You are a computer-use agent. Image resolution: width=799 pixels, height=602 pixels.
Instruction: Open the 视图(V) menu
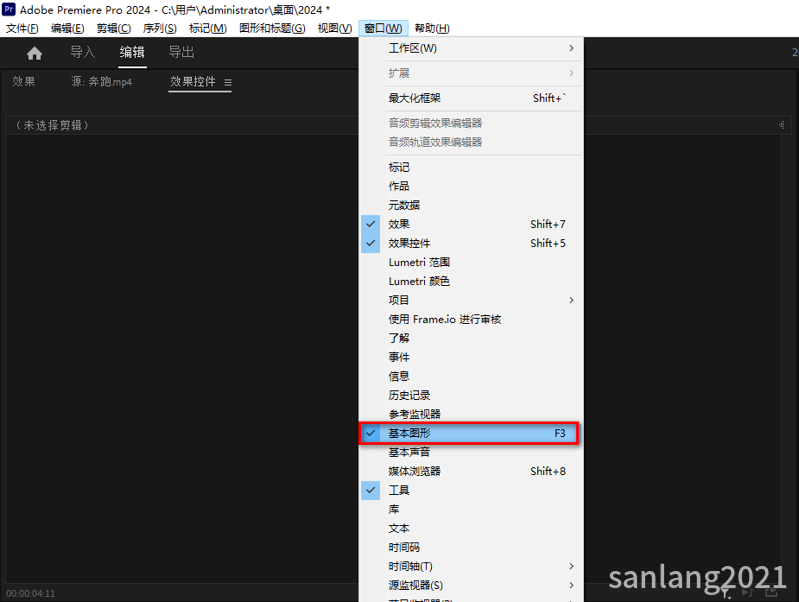335,28
